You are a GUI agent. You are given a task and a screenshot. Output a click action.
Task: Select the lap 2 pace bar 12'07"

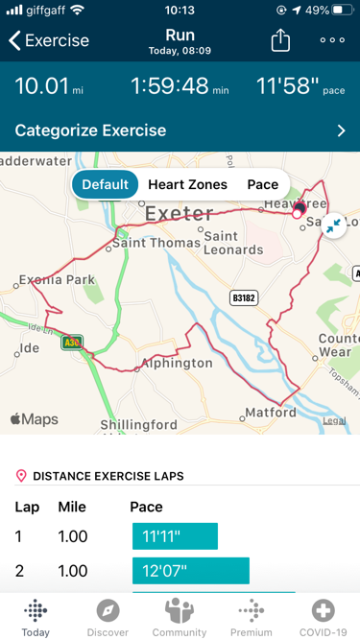pos(191,571)
